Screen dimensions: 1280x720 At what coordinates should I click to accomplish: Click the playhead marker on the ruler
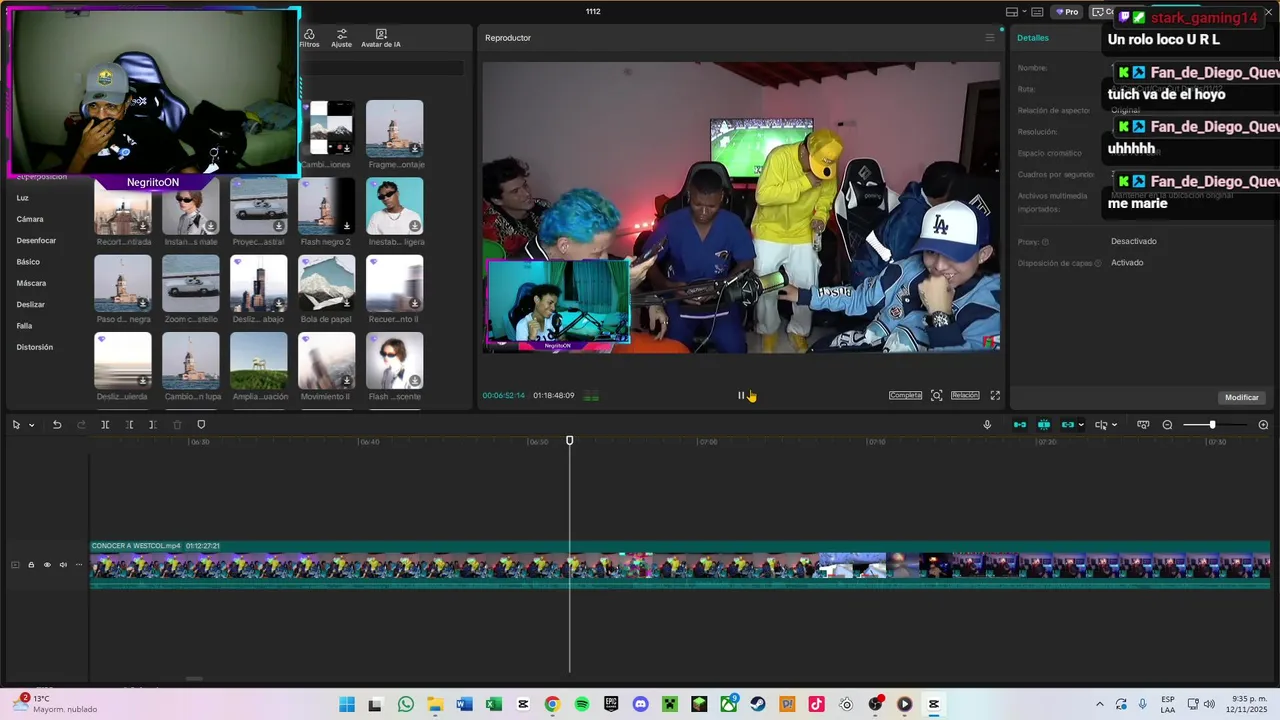coord(570,441)
